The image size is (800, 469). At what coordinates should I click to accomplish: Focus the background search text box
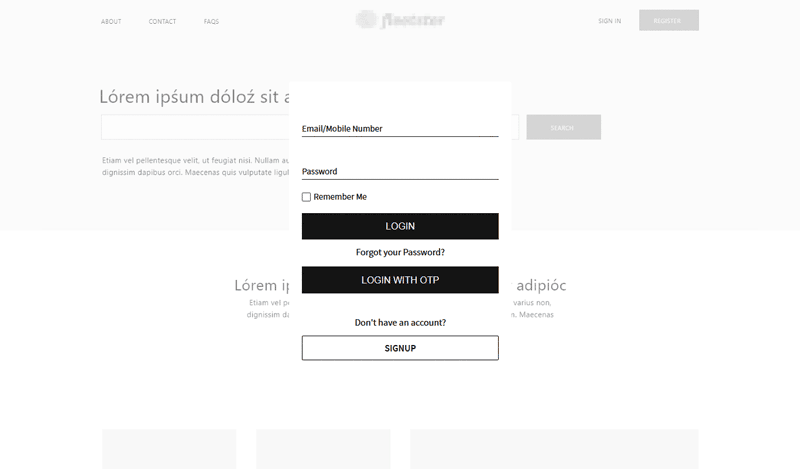195,127
